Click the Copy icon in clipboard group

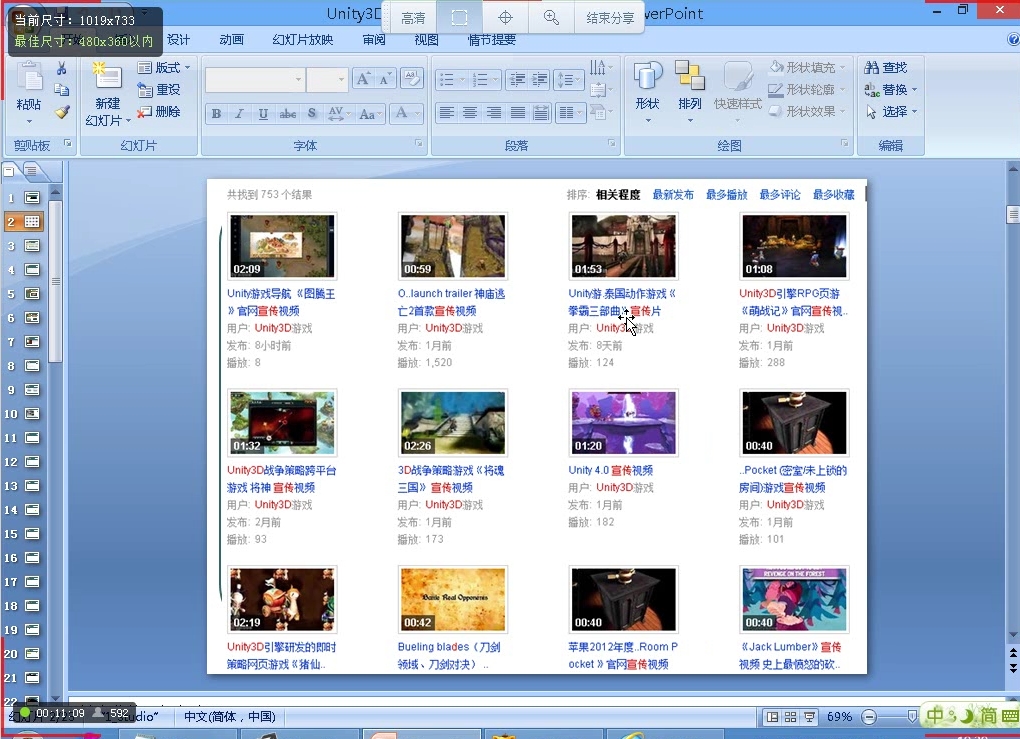pos(62,90)
